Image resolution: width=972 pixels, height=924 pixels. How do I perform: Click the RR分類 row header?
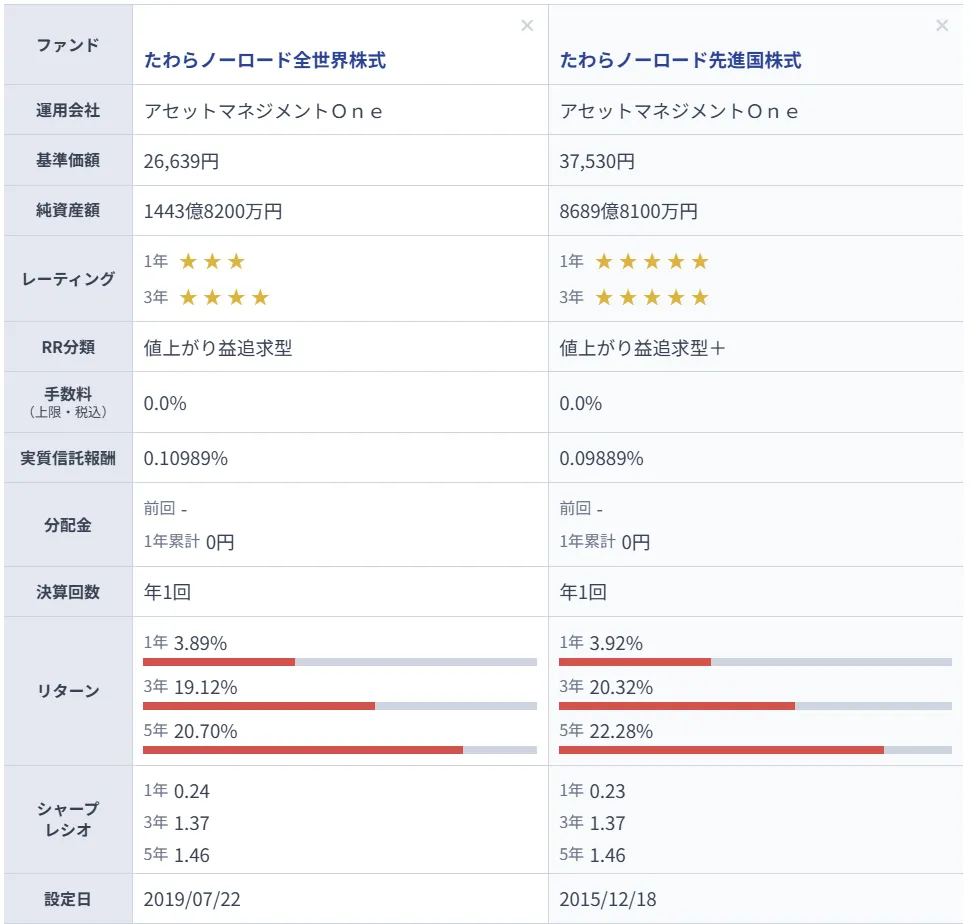[x=68, y=347]
